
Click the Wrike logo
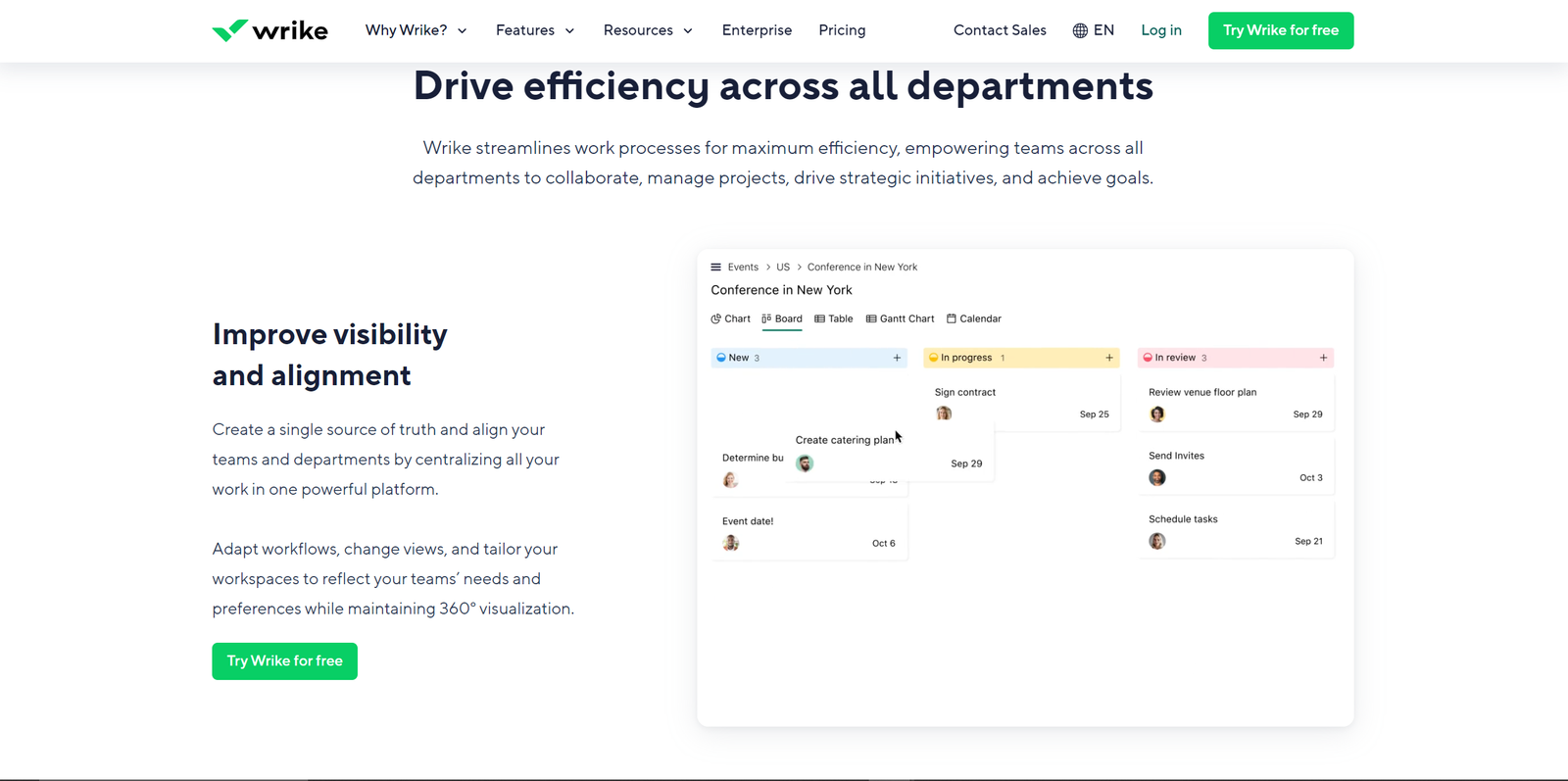tap(269, 30)
